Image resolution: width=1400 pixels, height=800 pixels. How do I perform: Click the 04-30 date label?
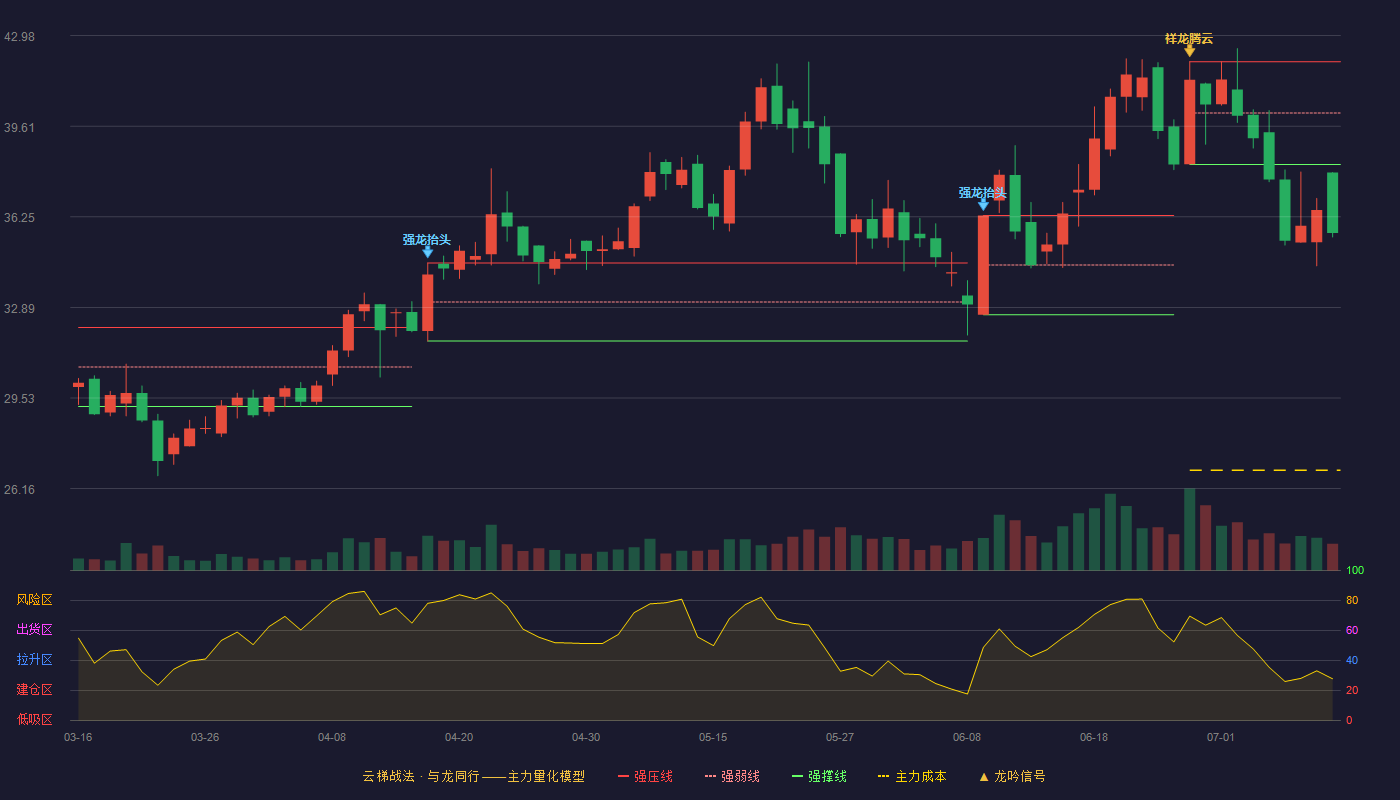point(586,737)
